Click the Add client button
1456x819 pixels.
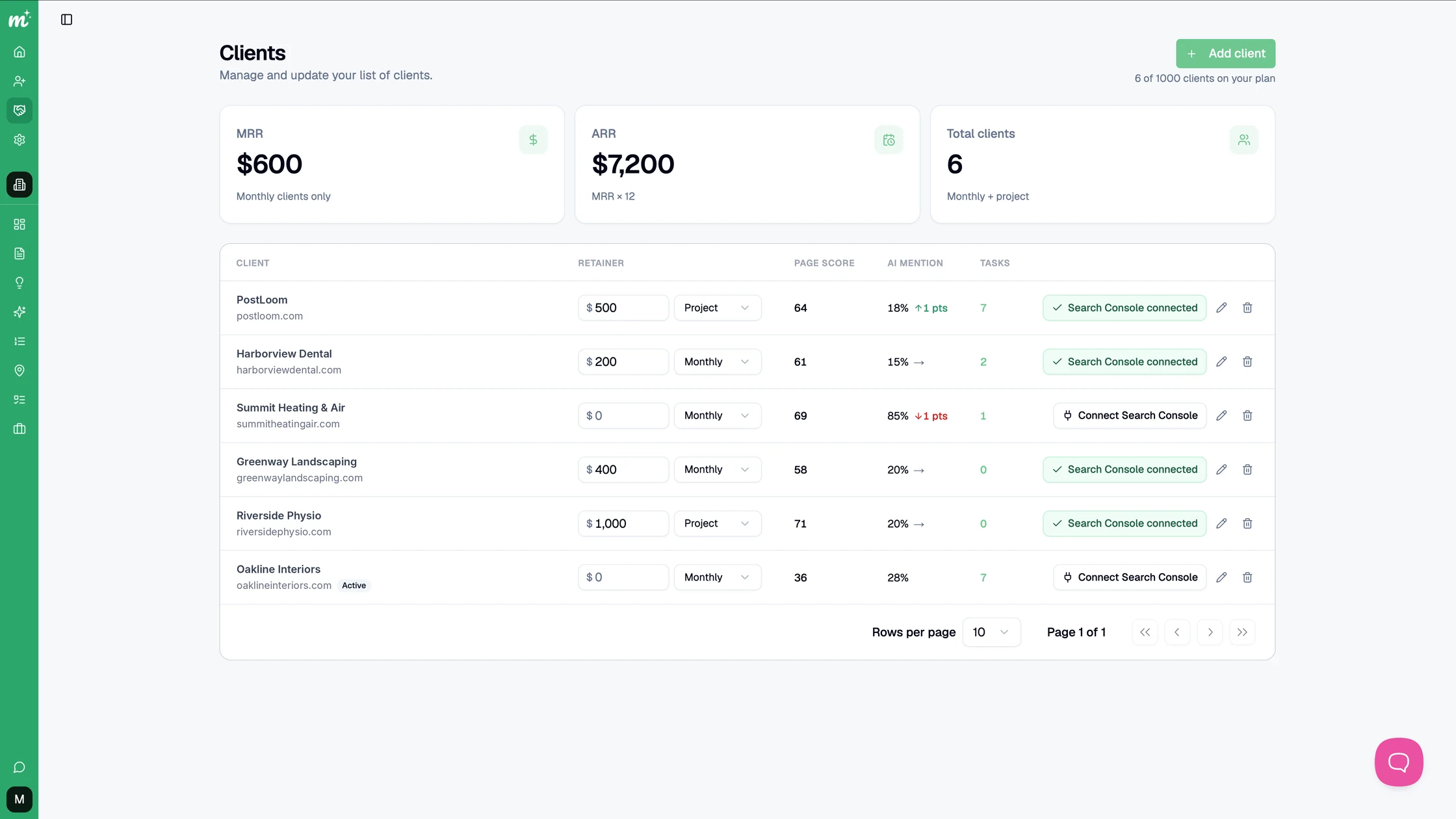coord(1225,53)
